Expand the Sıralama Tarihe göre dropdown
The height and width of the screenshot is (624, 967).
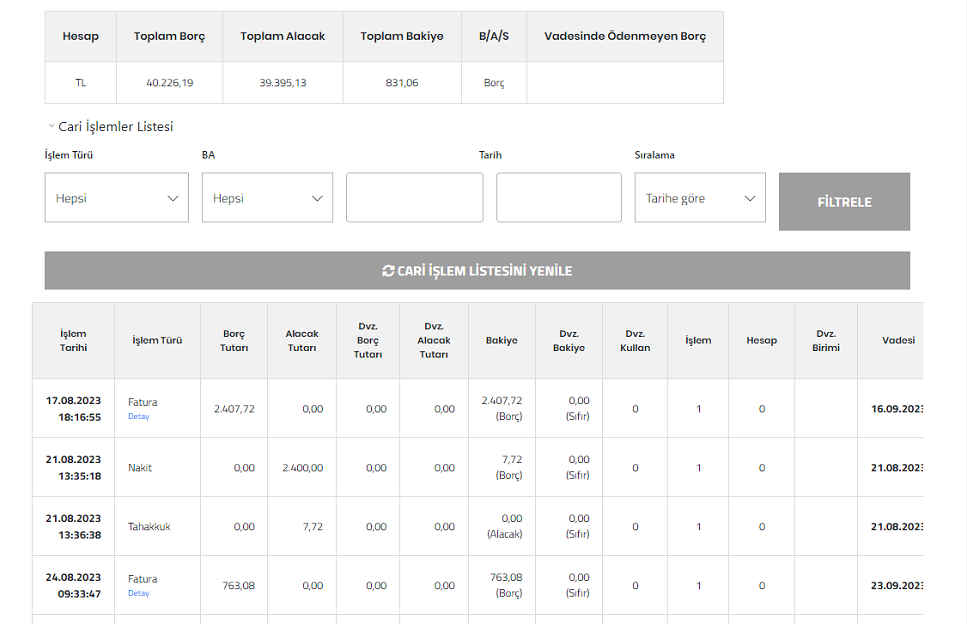tap(699, 198)
